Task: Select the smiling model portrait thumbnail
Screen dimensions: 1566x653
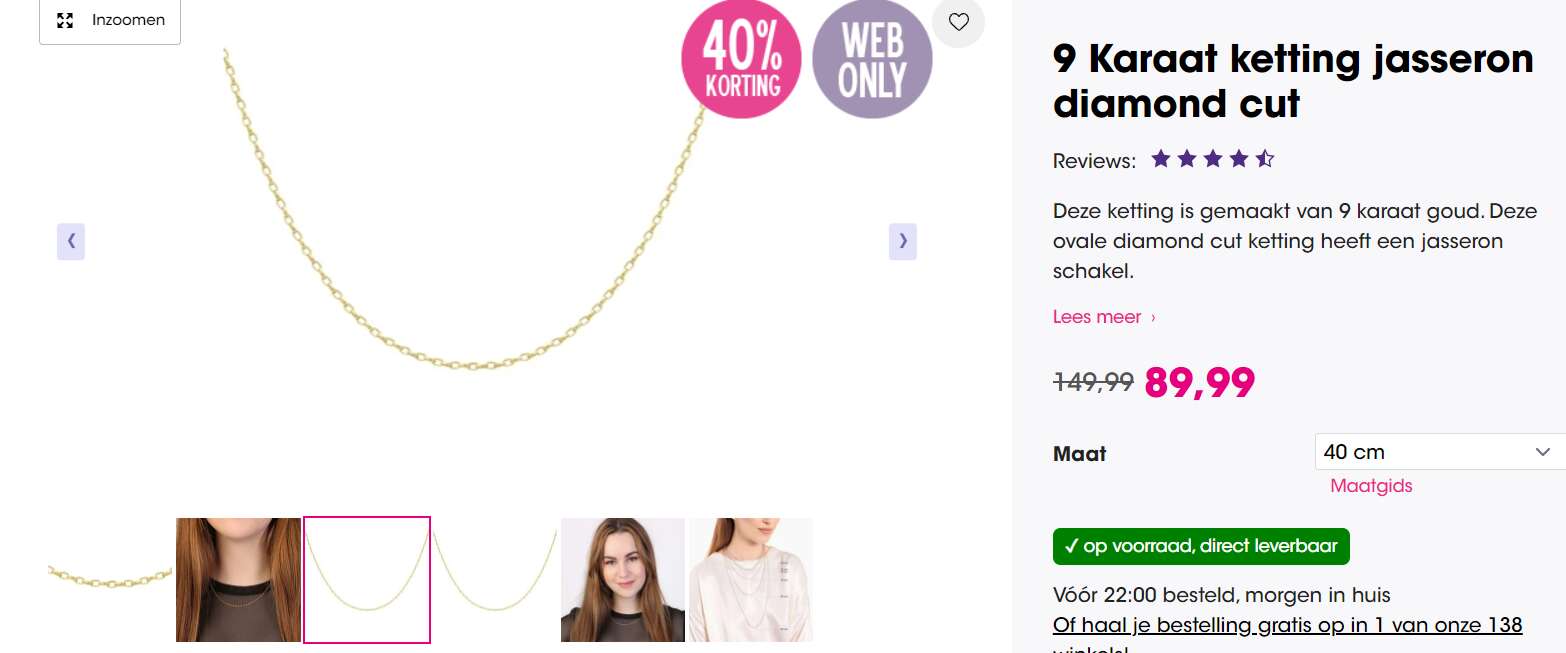Action: 623,580
